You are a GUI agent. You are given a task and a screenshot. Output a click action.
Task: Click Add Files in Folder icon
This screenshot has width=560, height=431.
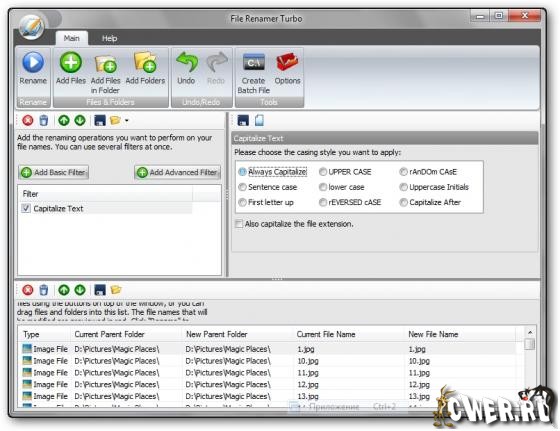point(106,64)
